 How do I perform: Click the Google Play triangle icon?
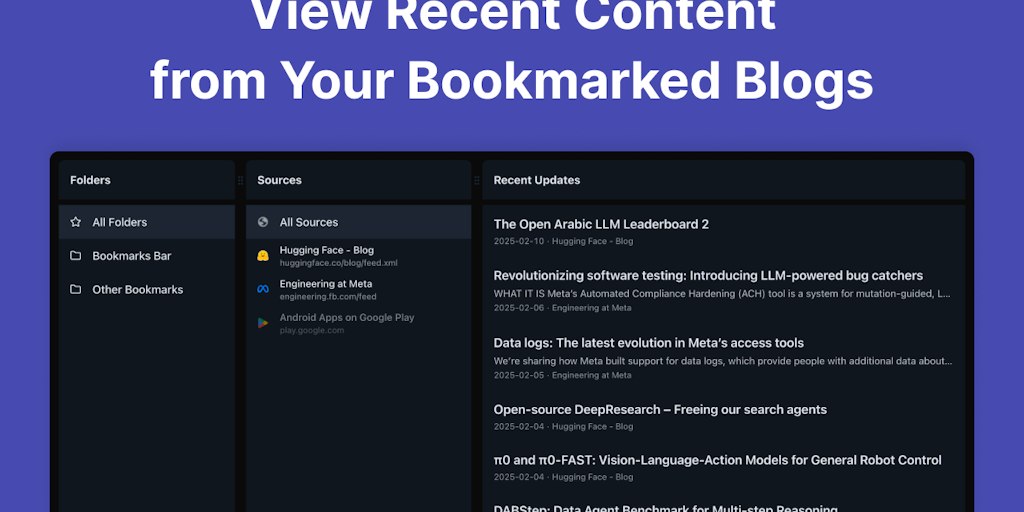(x=263, y=323)
